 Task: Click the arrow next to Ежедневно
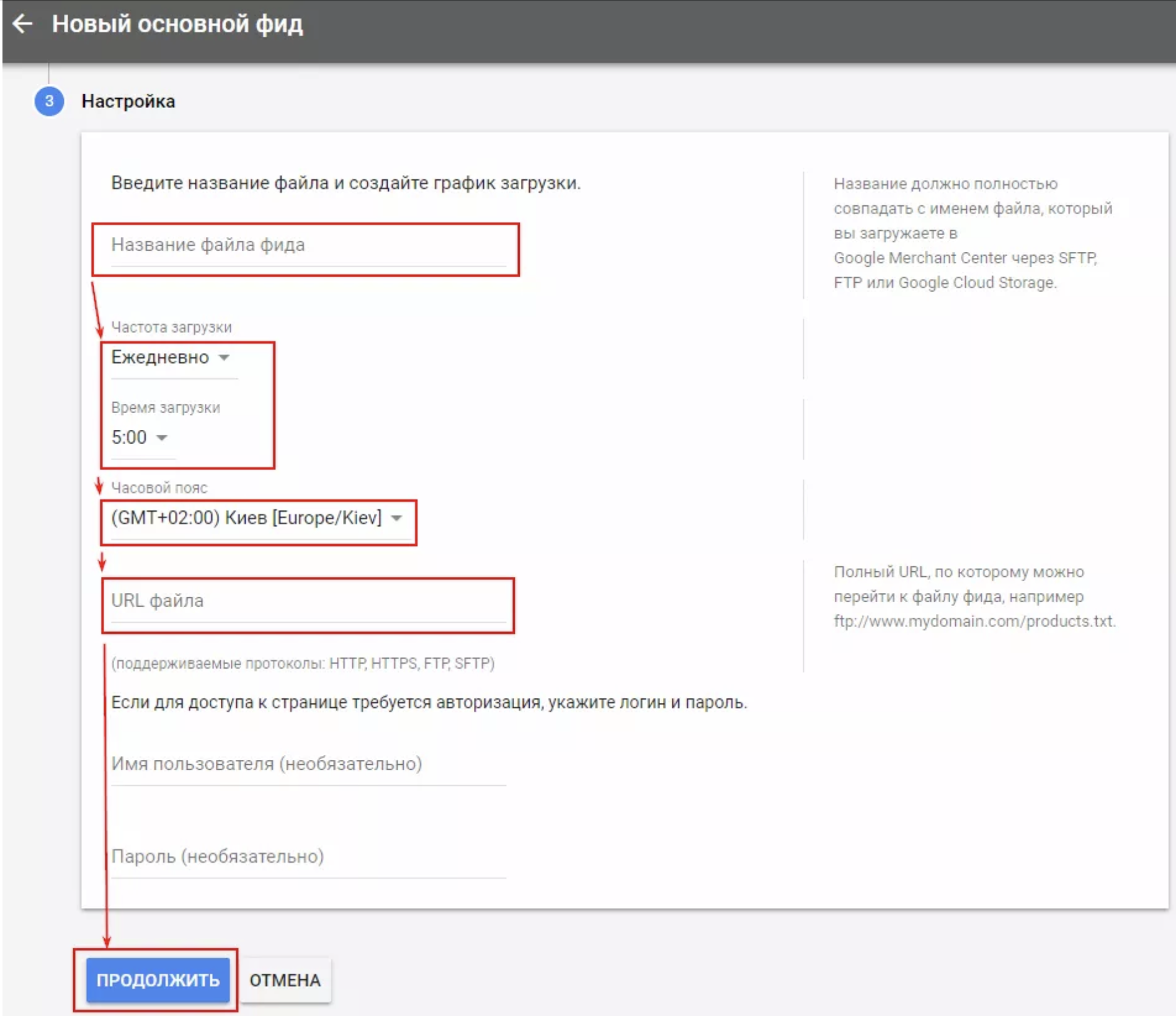click(225, 357)
